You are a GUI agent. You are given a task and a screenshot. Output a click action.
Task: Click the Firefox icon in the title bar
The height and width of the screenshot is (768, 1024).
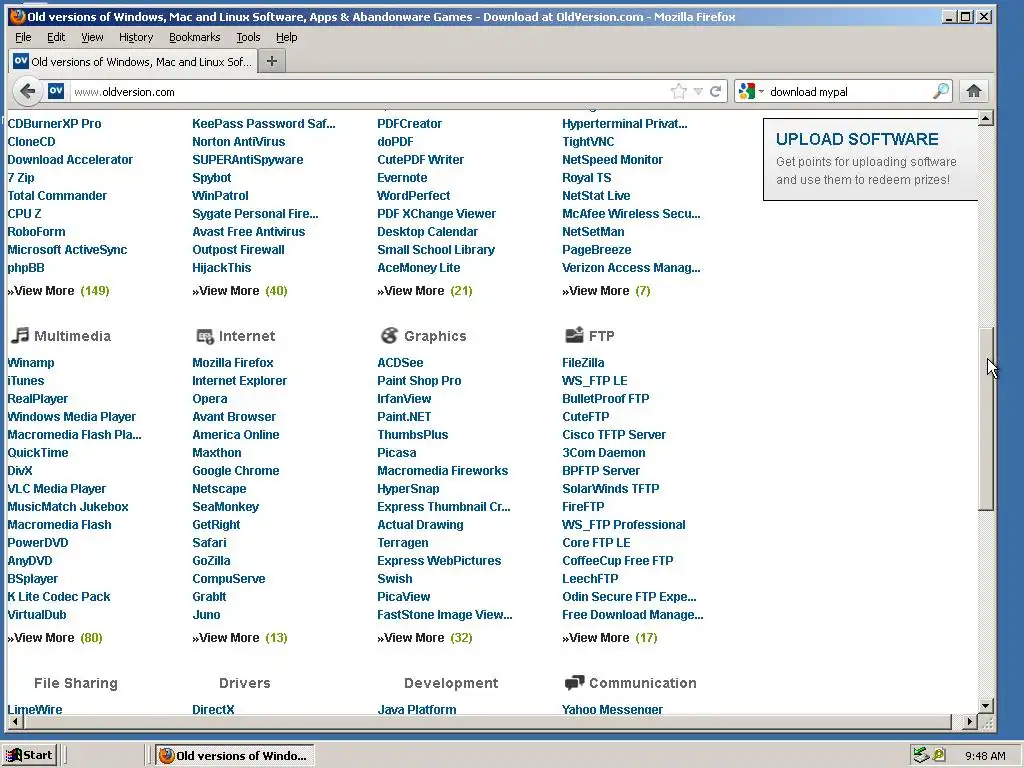[x=18, y=16]
